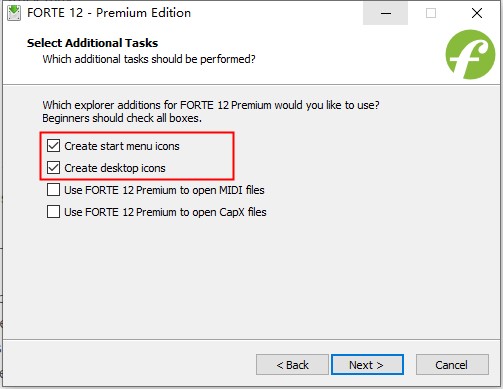Uncheck the Create start menu icons checkbox

pyautogui.click(x=53, y=146)
